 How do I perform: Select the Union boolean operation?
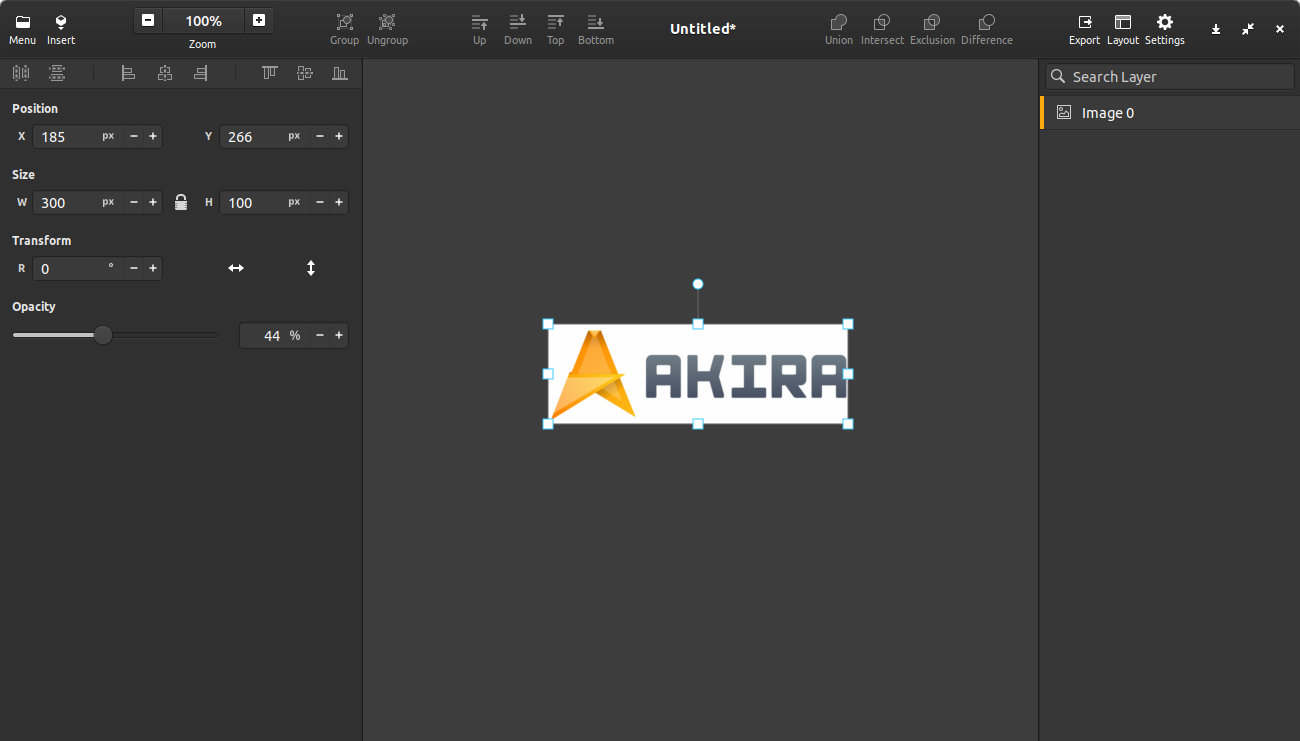coord(839,28)
